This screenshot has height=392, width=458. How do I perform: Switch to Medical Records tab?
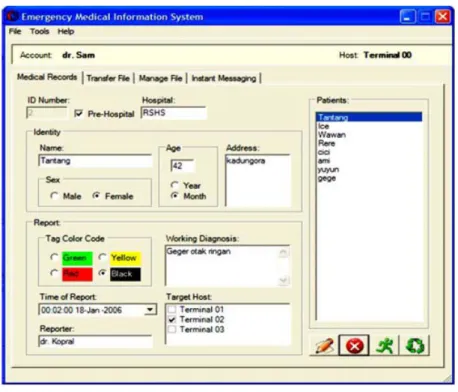[x=47, y=77]
